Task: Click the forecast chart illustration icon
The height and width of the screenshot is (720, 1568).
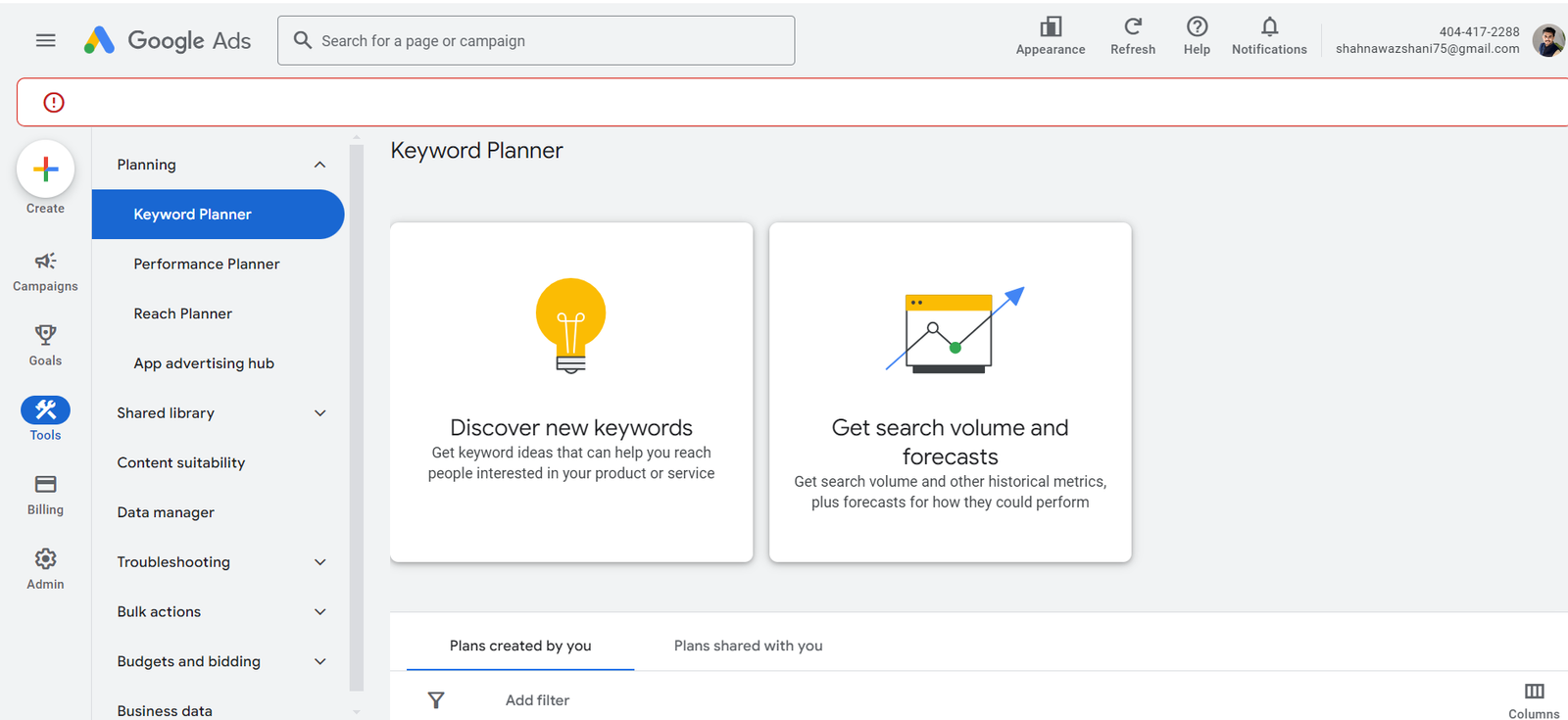Action: point(955,330)
